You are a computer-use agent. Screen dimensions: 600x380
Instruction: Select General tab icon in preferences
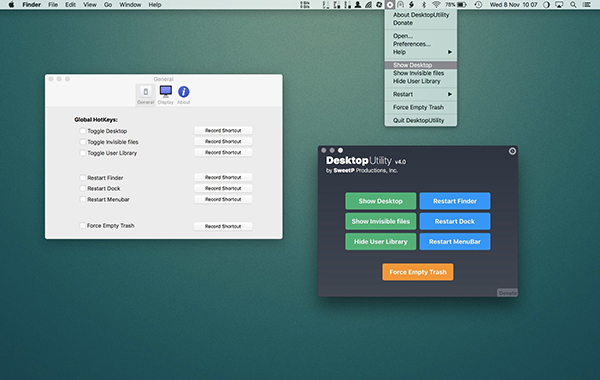click(145, 94)
